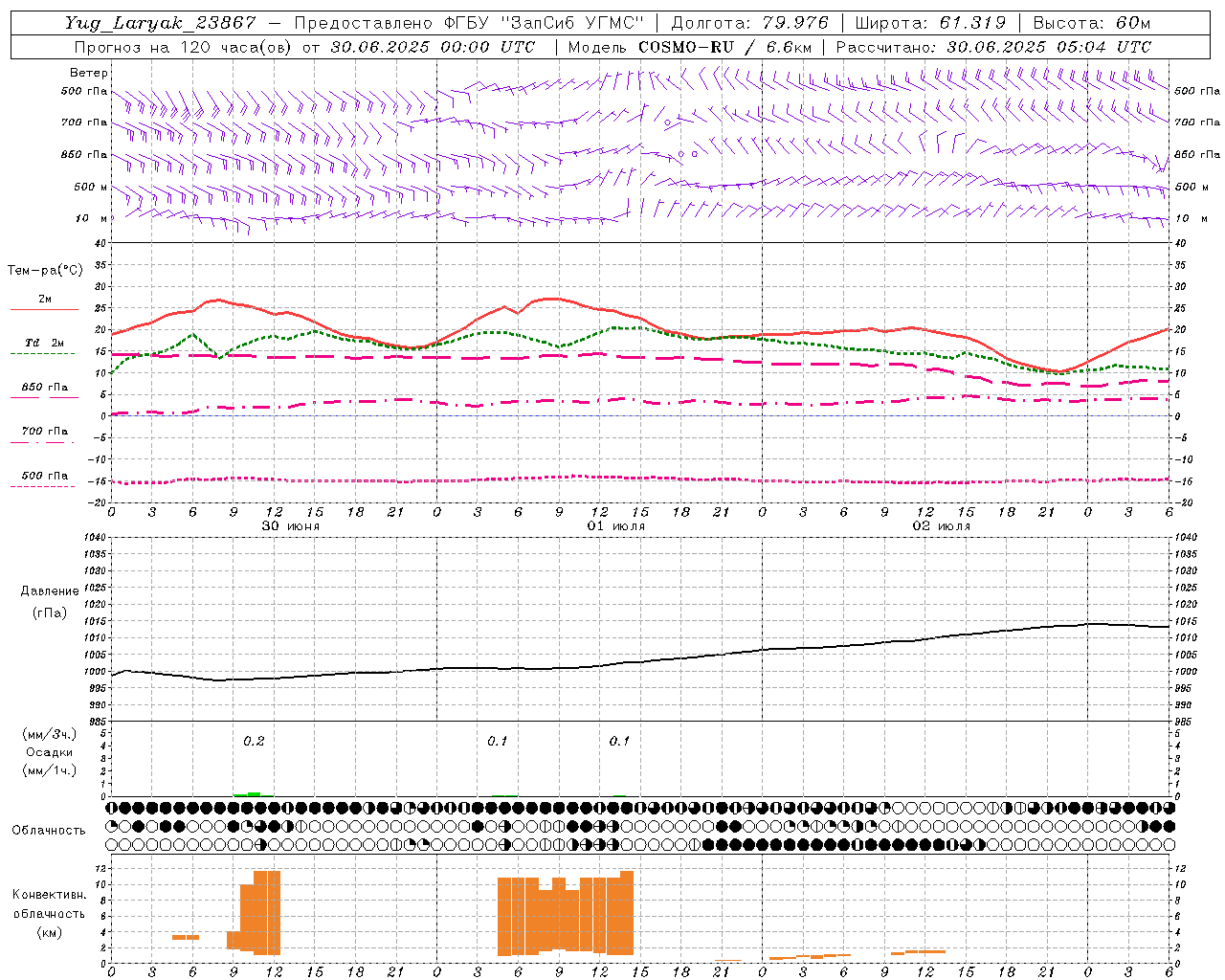Image resolution: width=1225 pixels, height=980 pixels.
Task: Click the (км) unit label
Action: 50,932
